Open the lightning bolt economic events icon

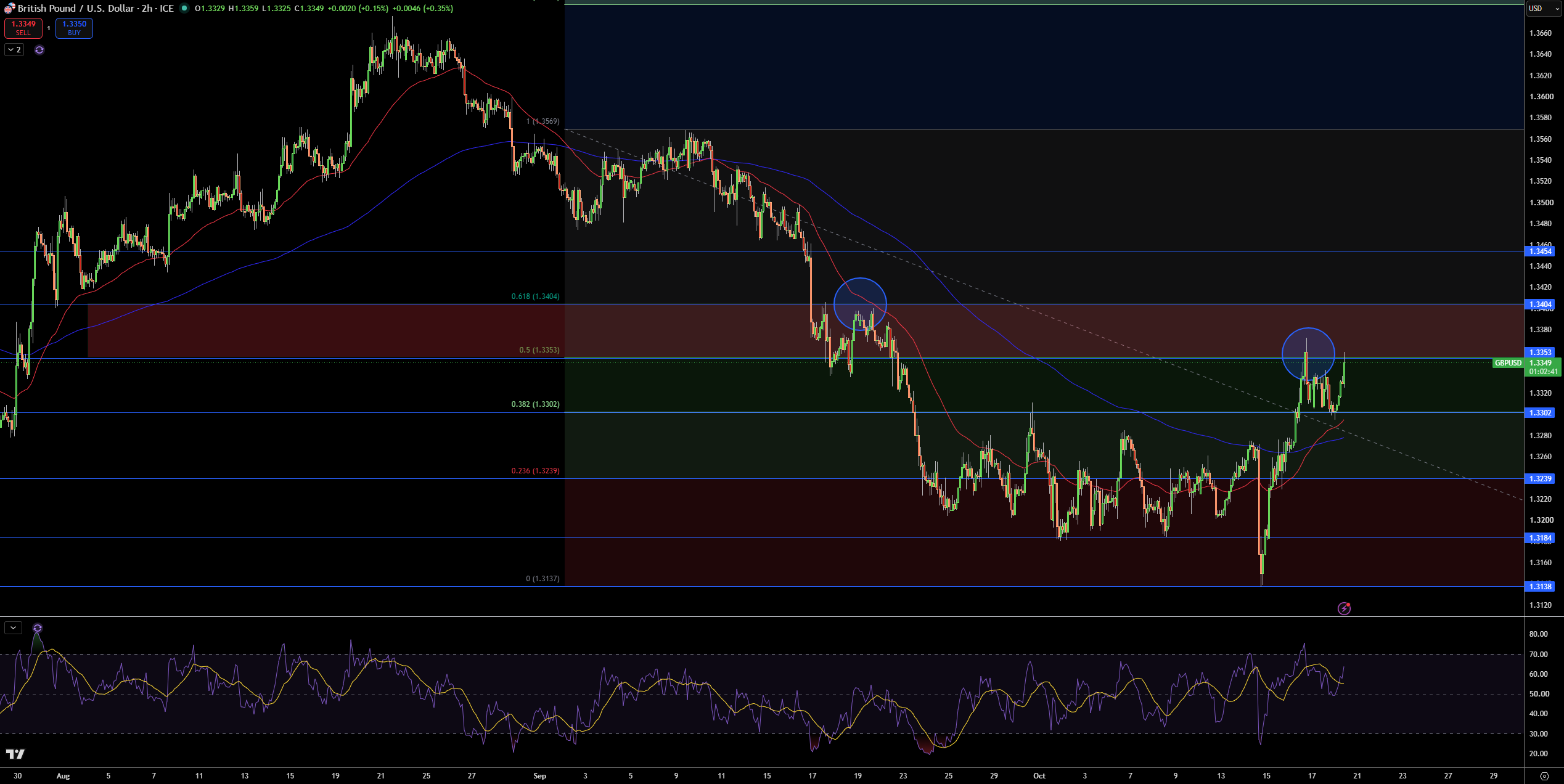point(1344,608)
